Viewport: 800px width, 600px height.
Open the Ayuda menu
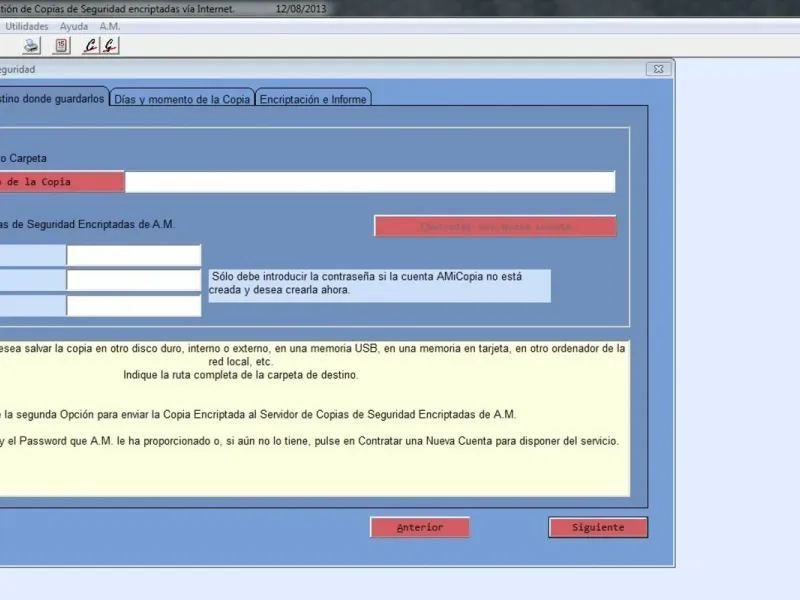tap(73, 26)
